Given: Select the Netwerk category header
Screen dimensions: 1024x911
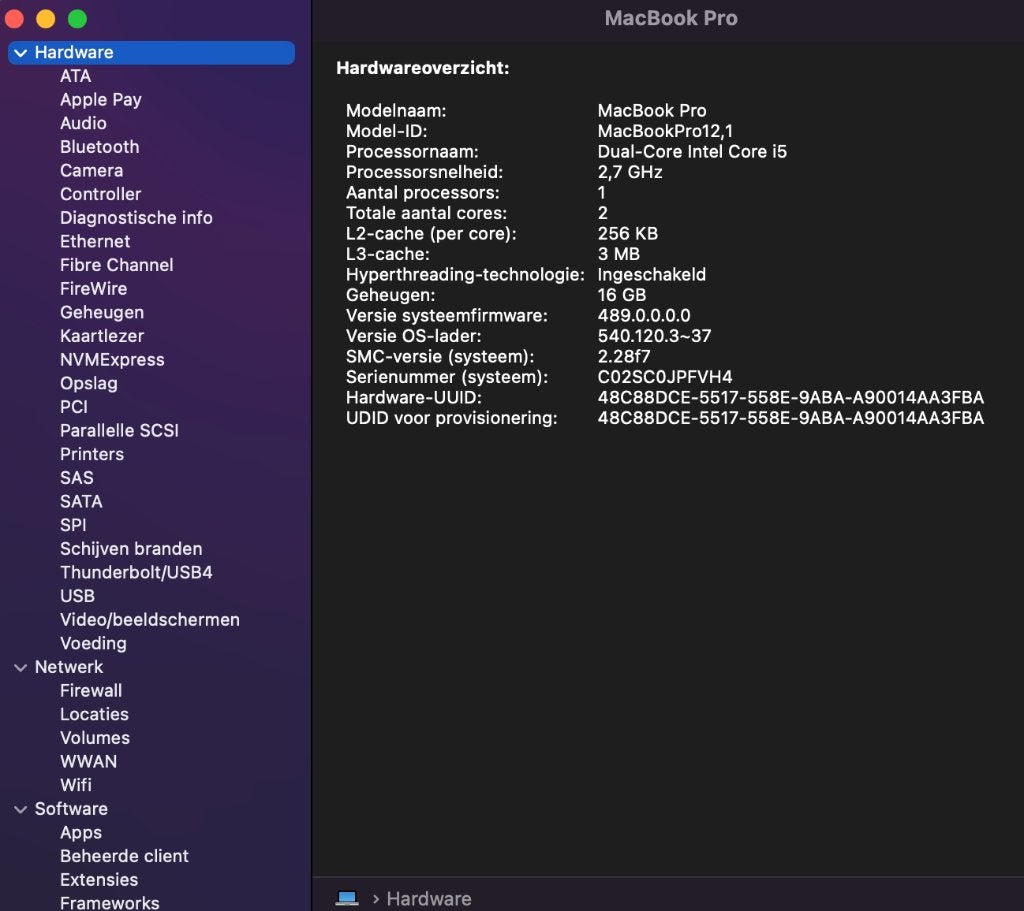Looking at the screenshot, I should [x=69, y=667].
